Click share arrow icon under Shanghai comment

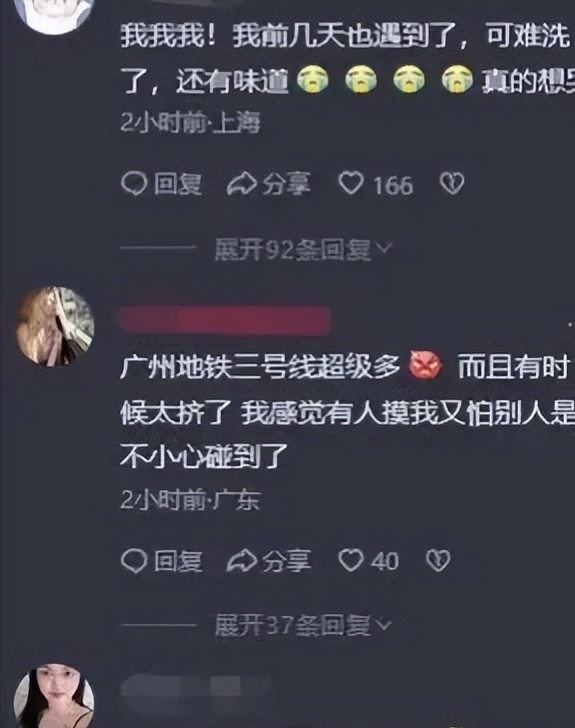pos(242,183)
